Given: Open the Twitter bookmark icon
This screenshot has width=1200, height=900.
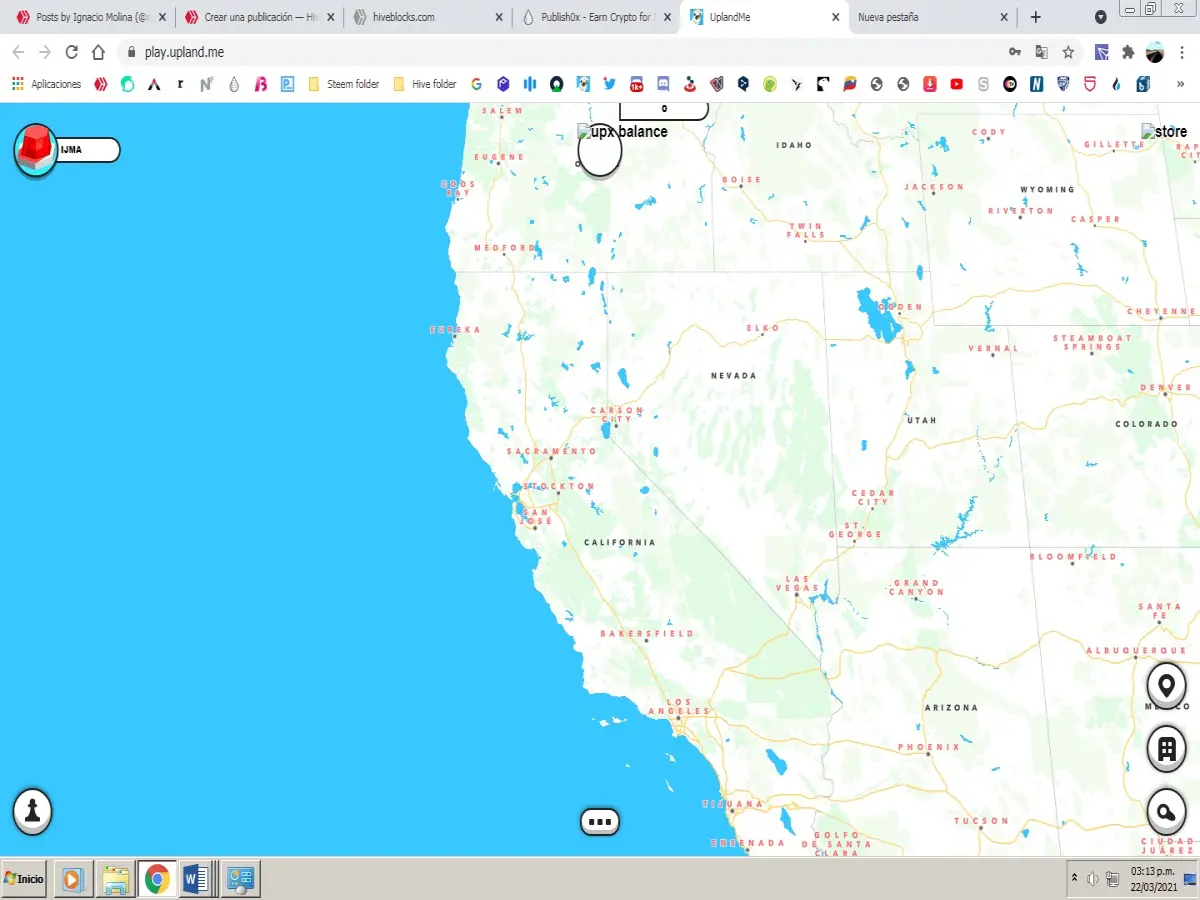Looking at the screenshot, I should coord(610,84).
